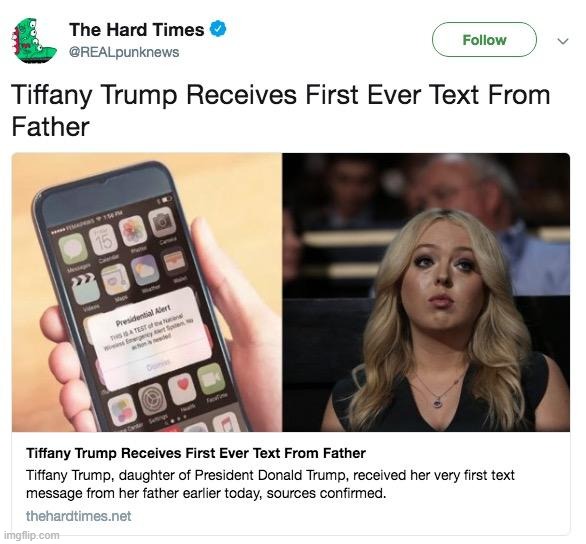Click the Calendar icon showing 15
586x544 pixels.
point(103,240)
